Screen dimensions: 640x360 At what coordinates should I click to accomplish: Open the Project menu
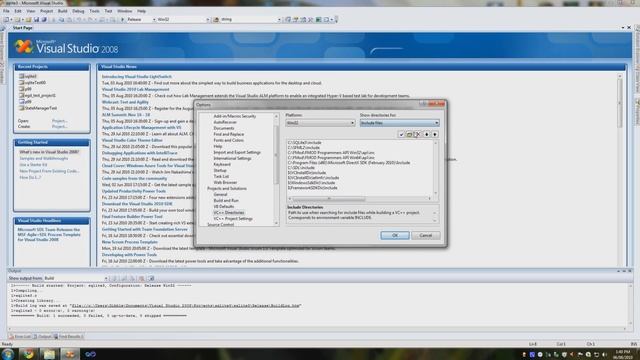(x=46, y=11)
